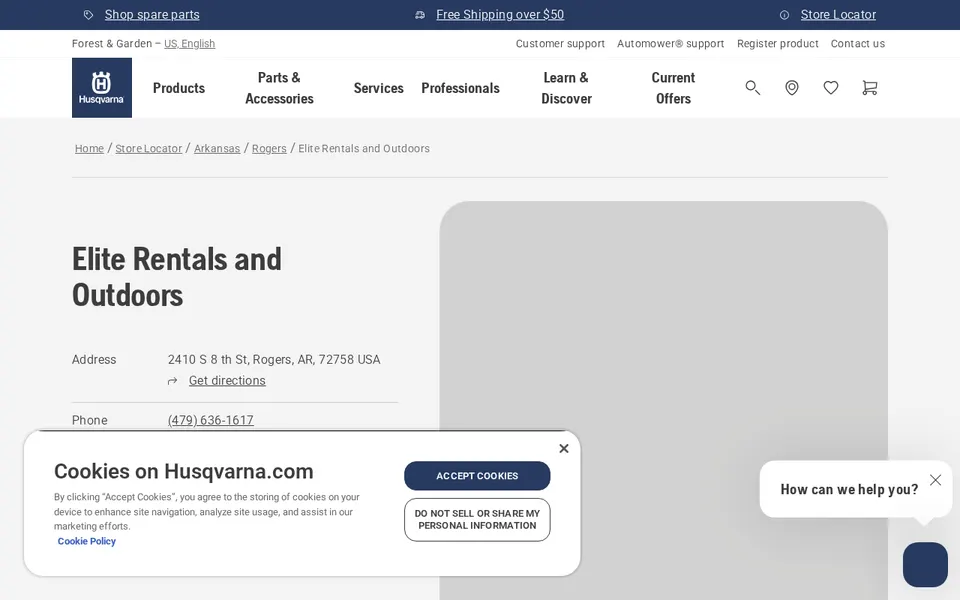Click the Get directions link
The image size is (960, 600).
(227, 381)
